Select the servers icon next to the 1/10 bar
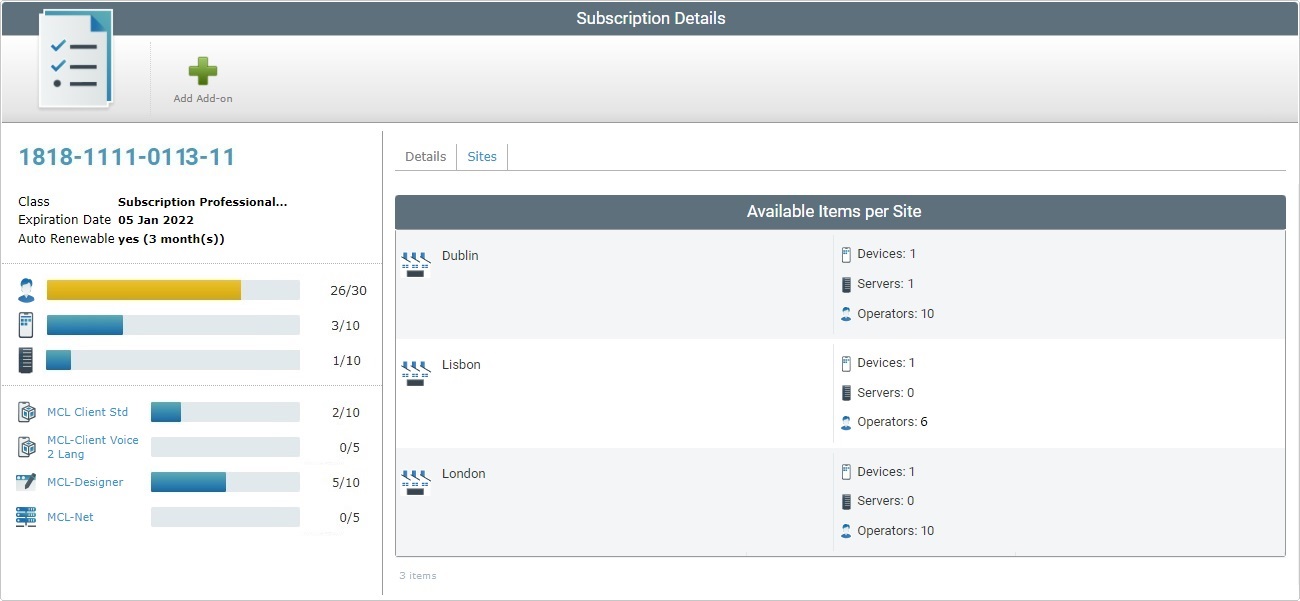1300x601 pixels. (x=27, y=359)
